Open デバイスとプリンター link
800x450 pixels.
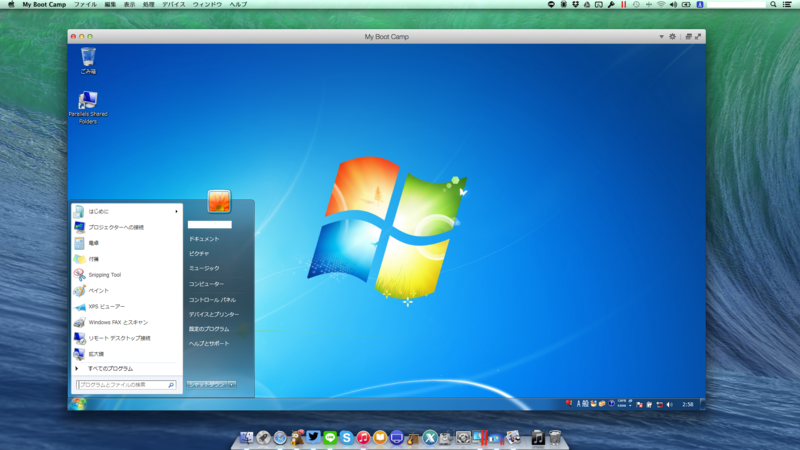pos(214,314)
